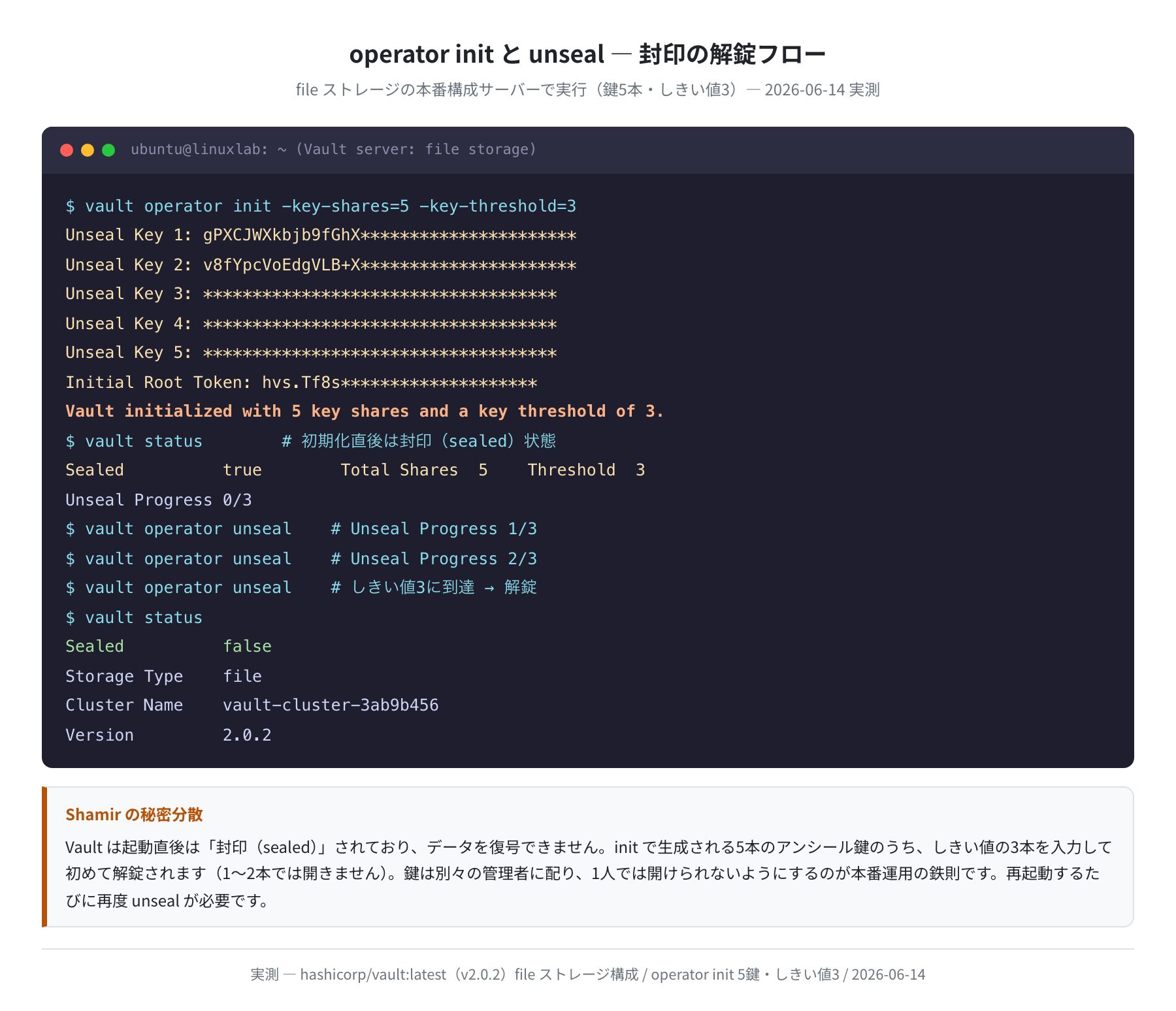This screenshot has height=1011, width=1176.
Task: Click the 'Initial Root Token: hvs.Tf8s' line
Action: 301,383
